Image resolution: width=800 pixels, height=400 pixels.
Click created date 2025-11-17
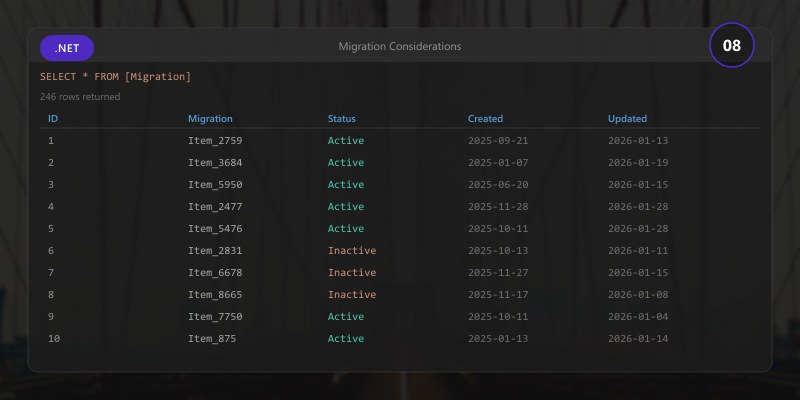(498, 294)
